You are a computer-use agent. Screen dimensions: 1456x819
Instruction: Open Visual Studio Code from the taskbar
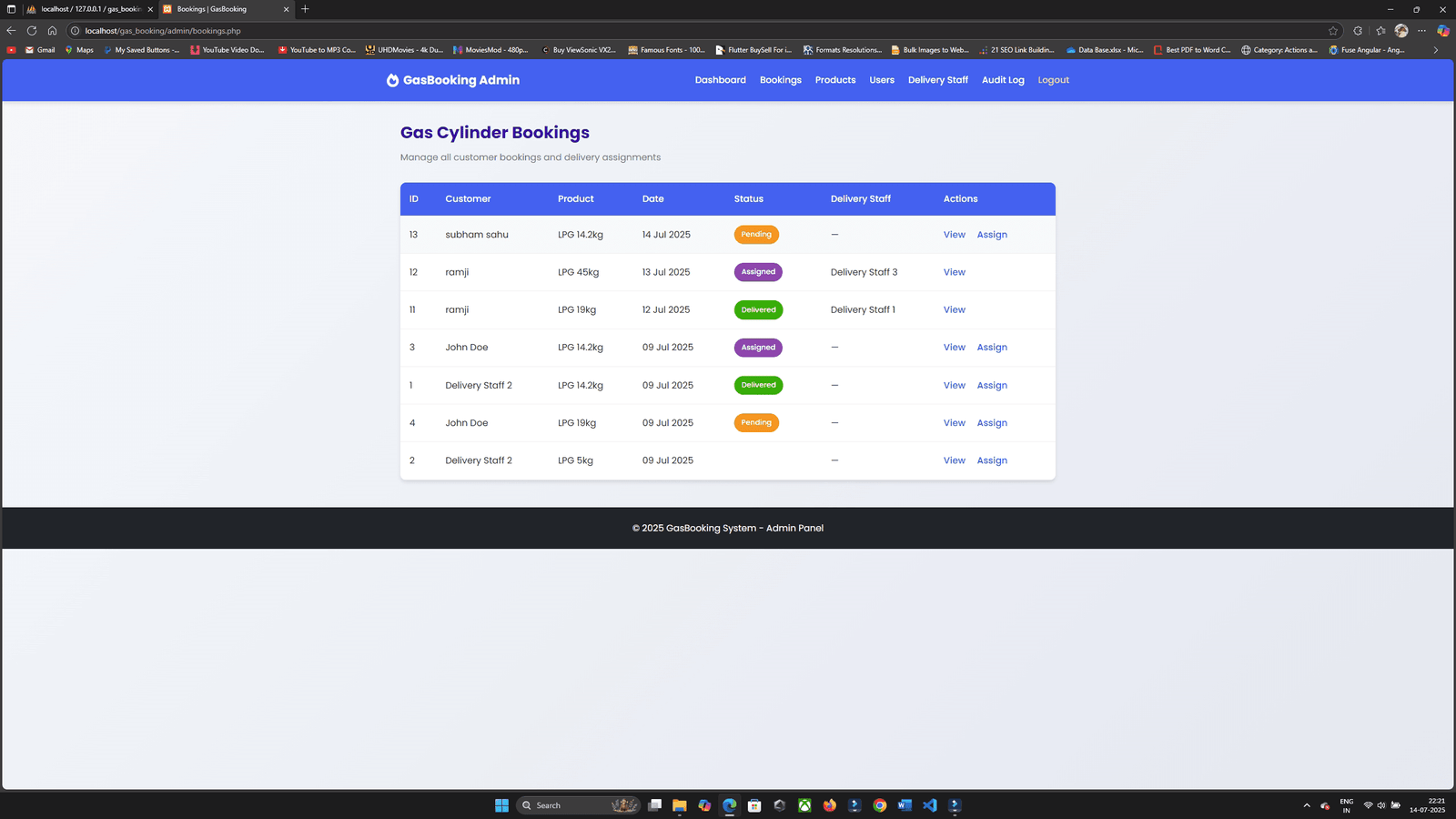coord(929,805)
